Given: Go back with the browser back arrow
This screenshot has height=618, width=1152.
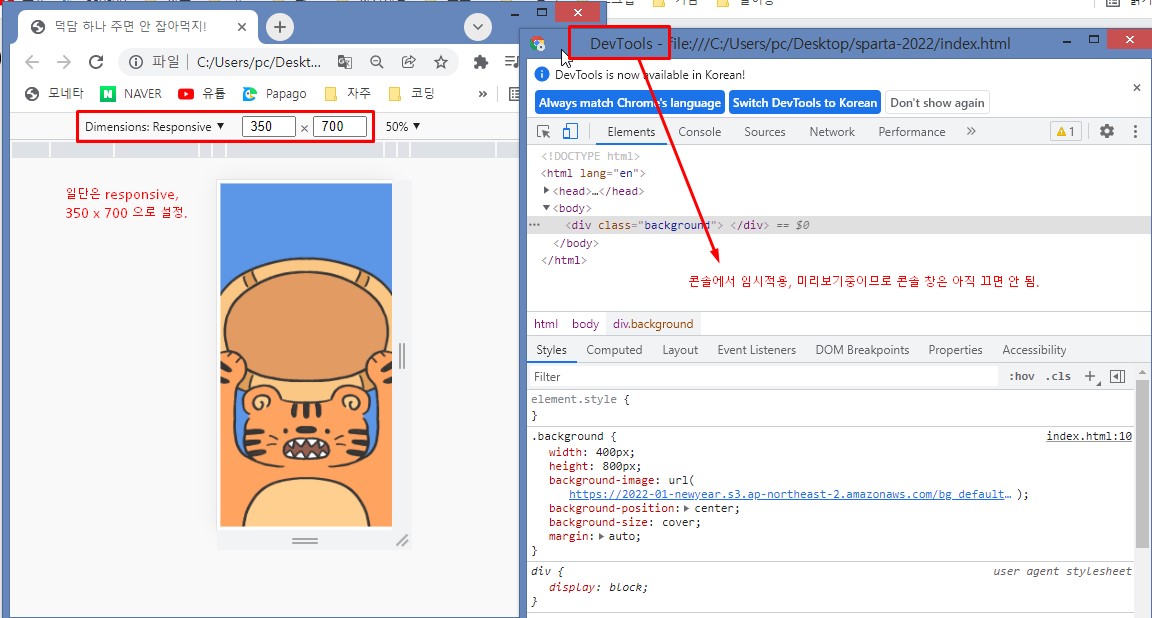Looking at the screenshot, I should pyautogui.click(x=32, y=62).
